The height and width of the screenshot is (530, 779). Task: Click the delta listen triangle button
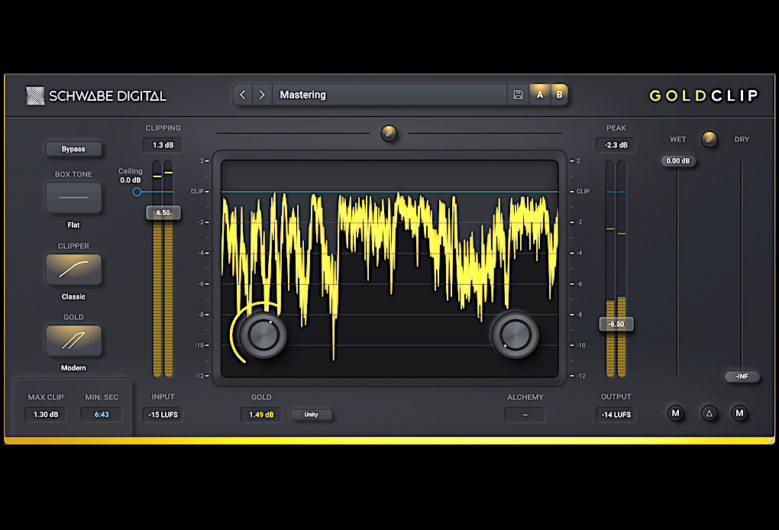(x=709, y=413)
